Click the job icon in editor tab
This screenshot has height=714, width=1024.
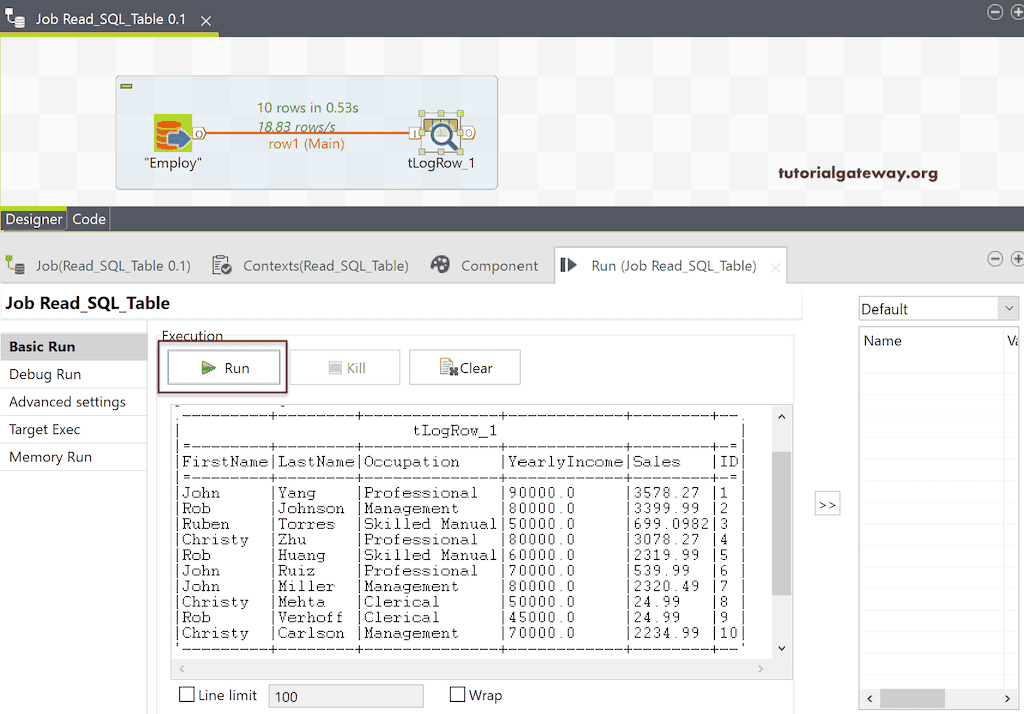pos(15,18)
